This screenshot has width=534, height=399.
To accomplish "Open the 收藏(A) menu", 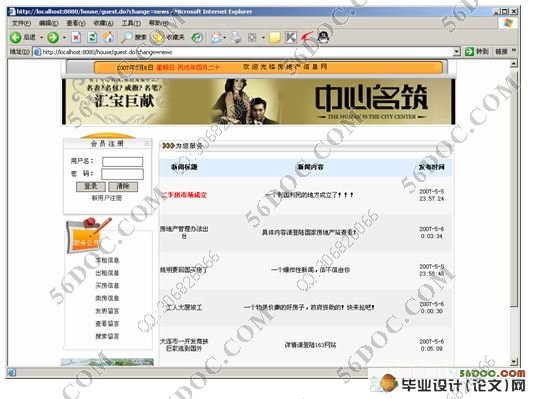I will coord(103,23).
